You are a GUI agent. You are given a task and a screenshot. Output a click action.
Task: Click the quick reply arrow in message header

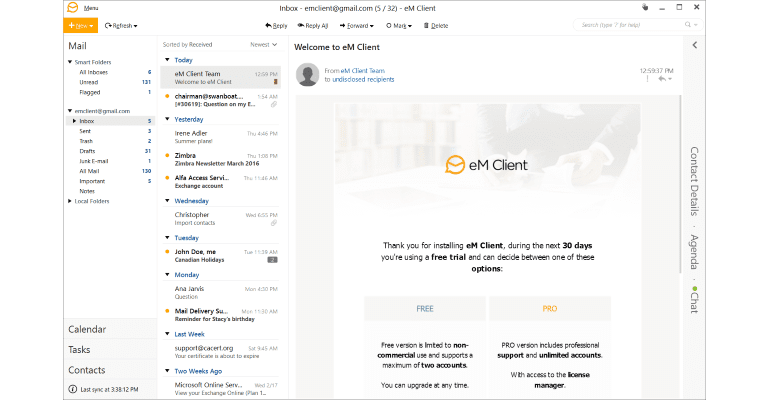660,80
